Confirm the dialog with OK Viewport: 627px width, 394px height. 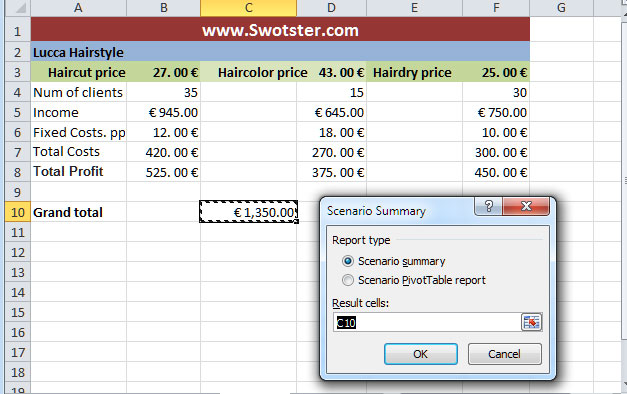[421, 354]
